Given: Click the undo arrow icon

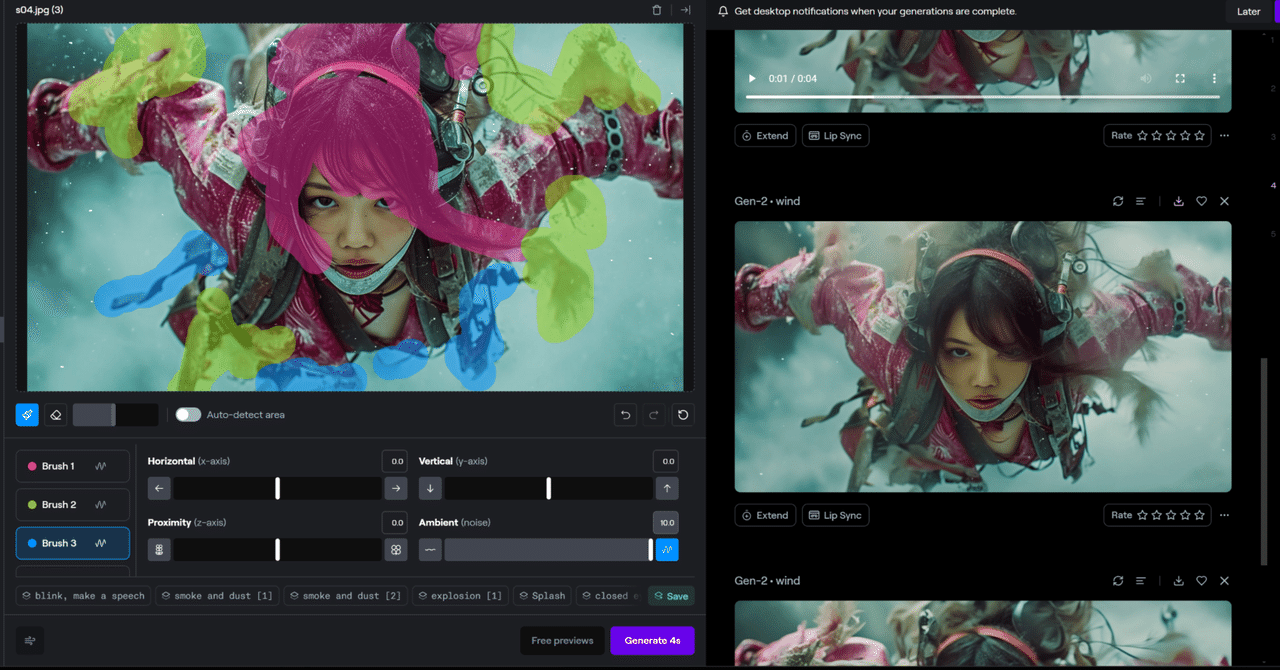Looking at the screenshot, I should click(x=626, y=415).
